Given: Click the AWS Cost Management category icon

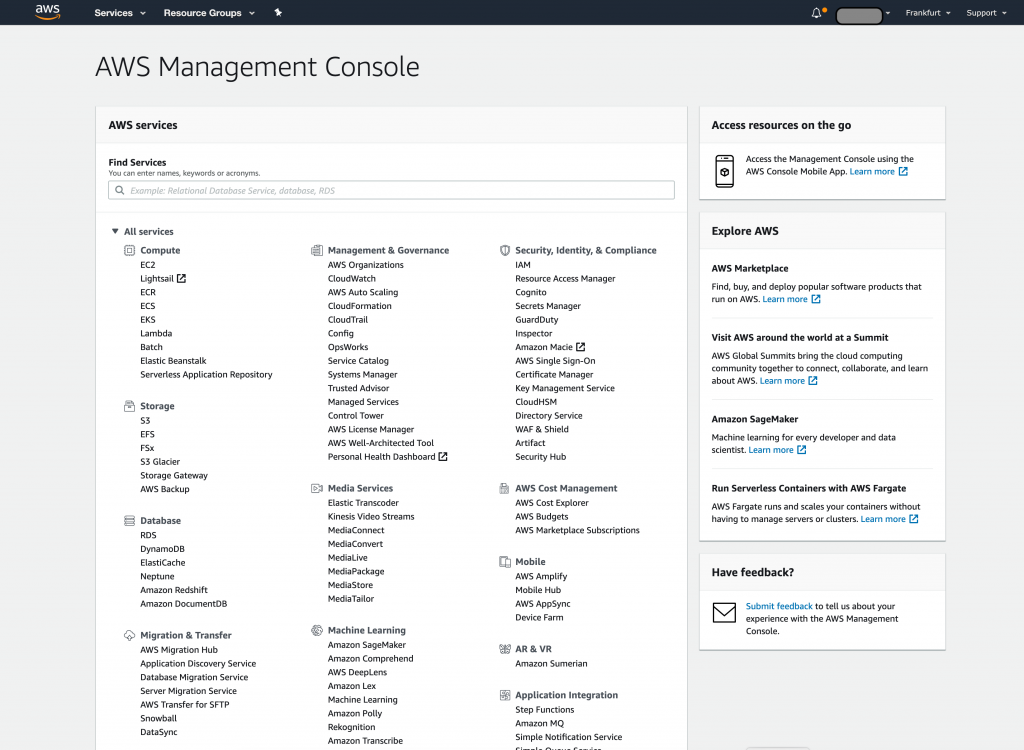Looking at the screenshot, I should [505, 488].
